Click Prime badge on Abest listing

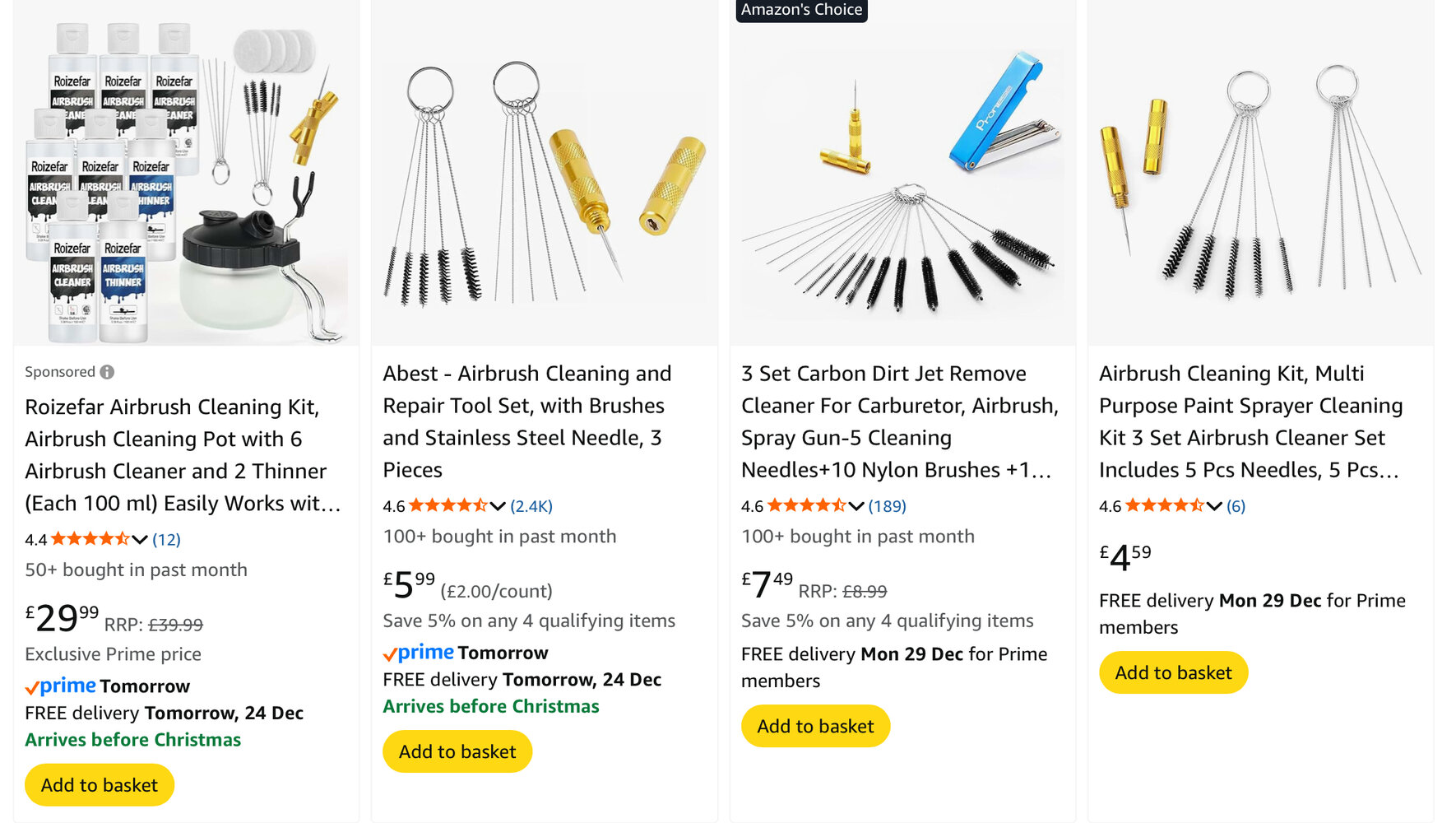point(419,653)
